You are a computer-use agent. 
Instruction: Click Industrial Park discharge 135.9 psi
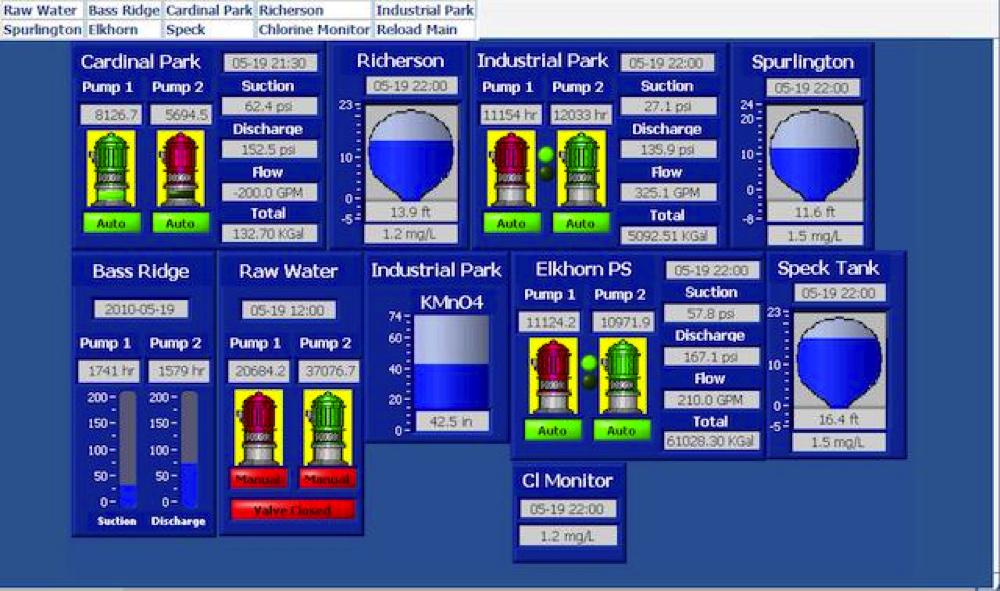(668, 149)
